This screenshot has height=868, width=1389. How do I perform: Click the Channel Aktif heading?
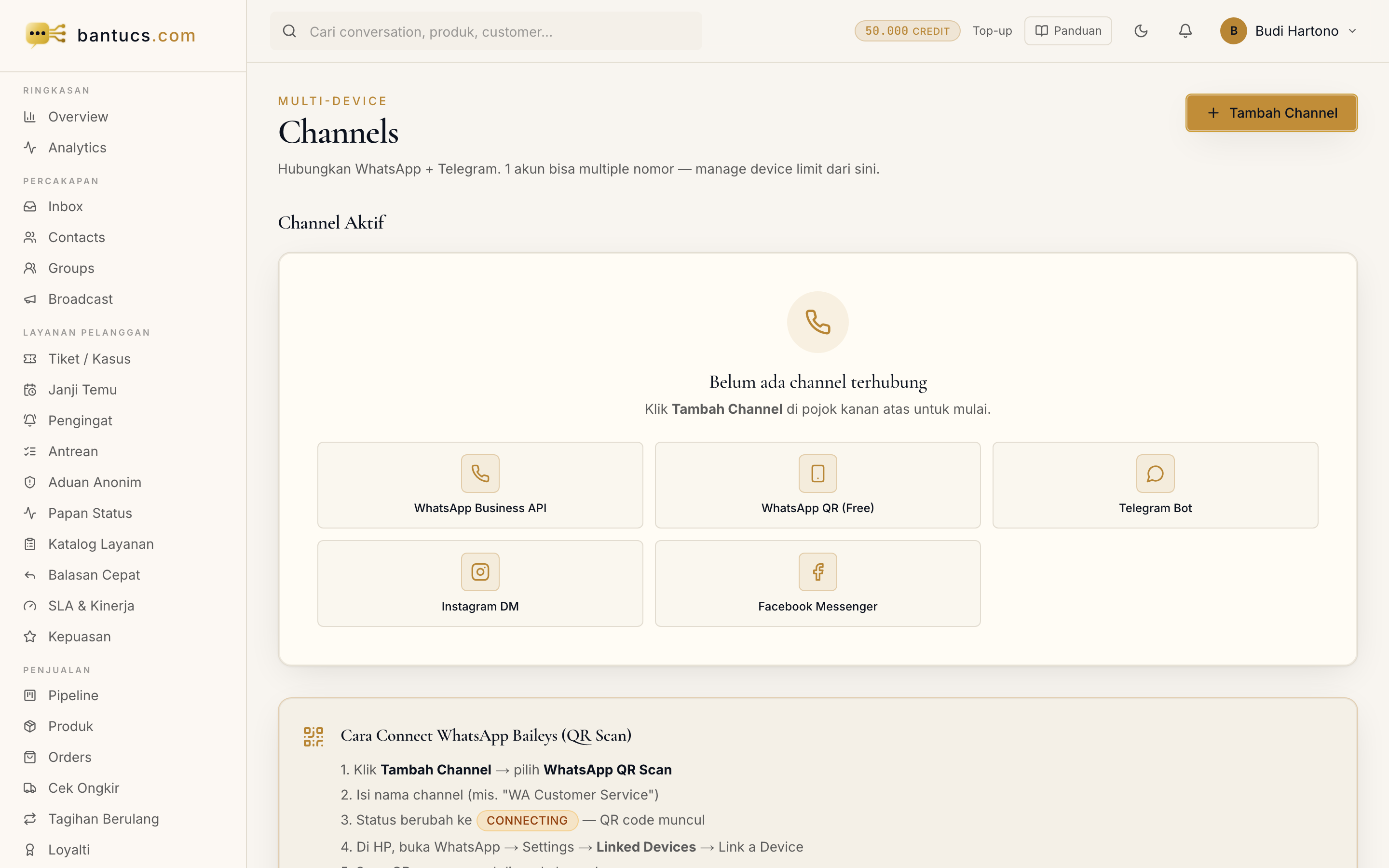tap(331, 223)
